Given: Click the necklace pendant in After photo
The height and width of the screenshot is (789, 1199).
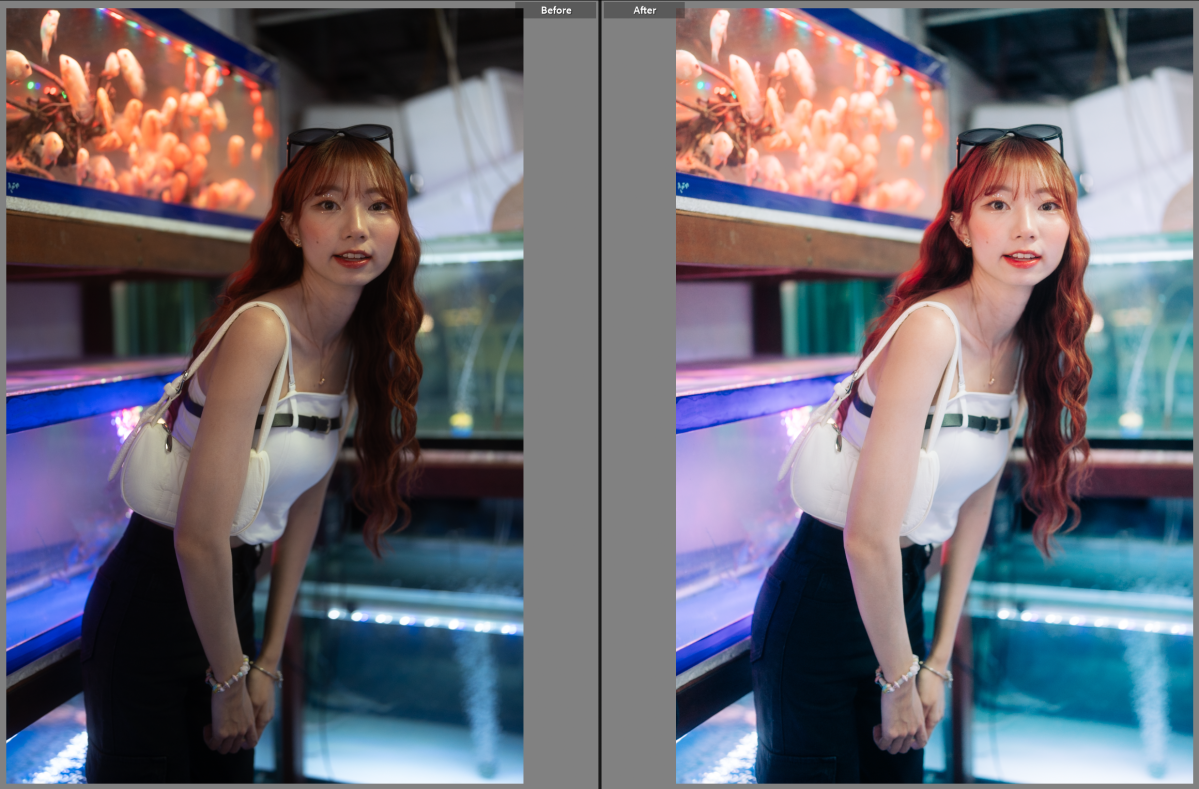Looking at the screenshot, I should point(991,379).
